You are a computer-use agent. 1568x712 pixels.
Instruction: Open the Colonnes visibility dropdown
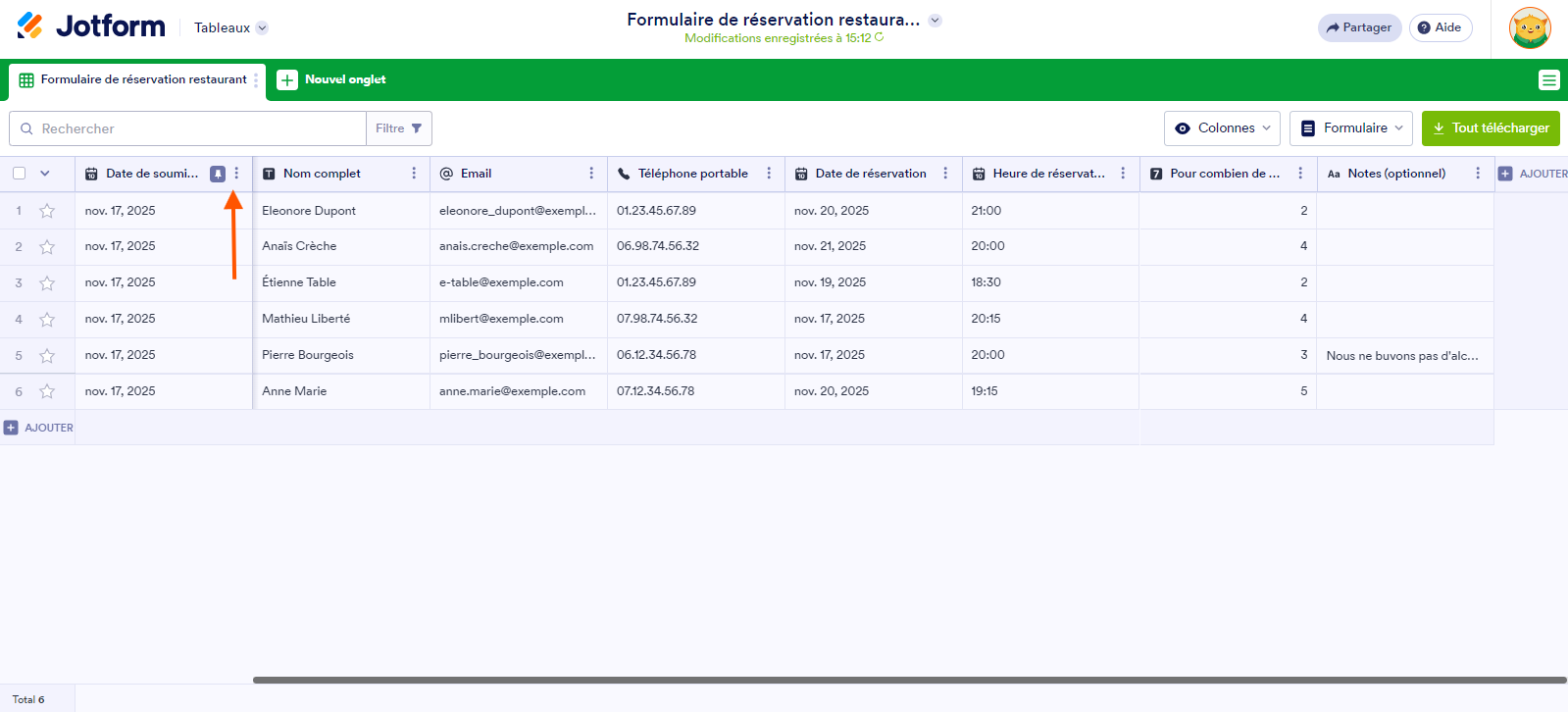[x=1222, y=128]
